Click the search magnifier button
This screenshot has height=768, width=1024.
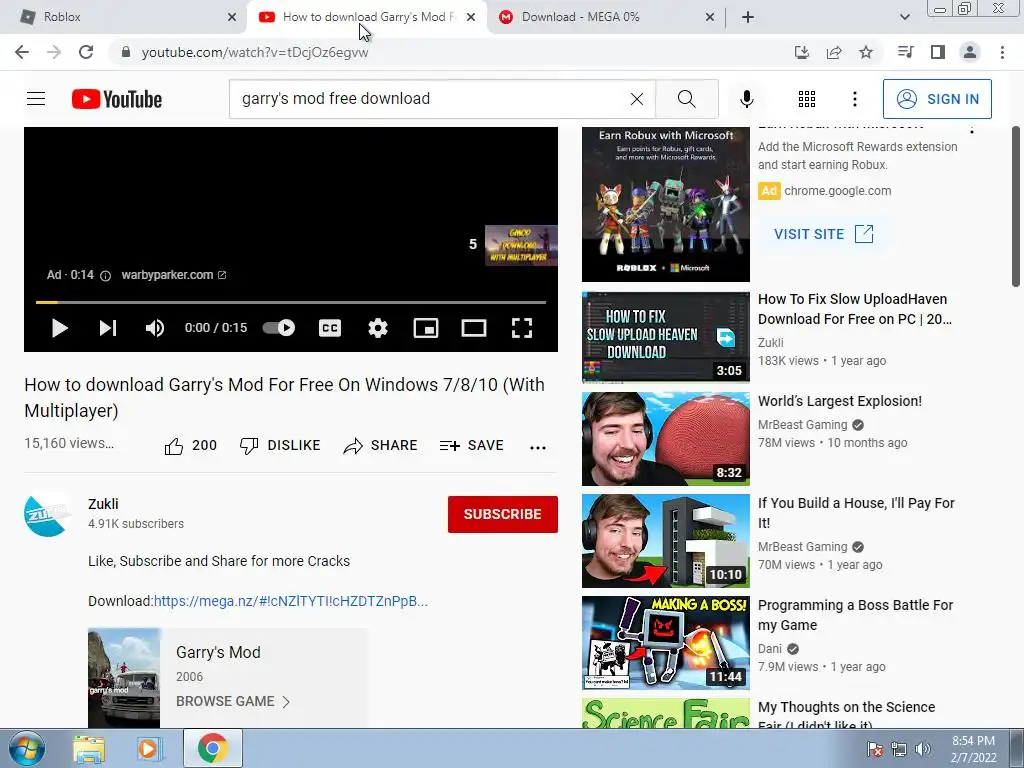tap(686, 99)
